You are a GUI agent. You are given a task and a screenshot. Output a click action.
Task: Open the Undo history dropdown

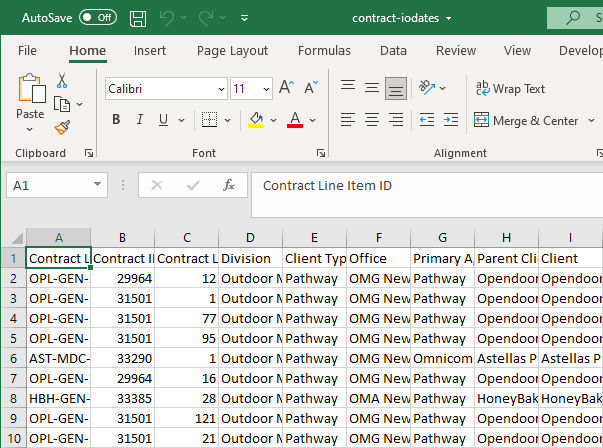pyautogui.click(x=183, y=18)
